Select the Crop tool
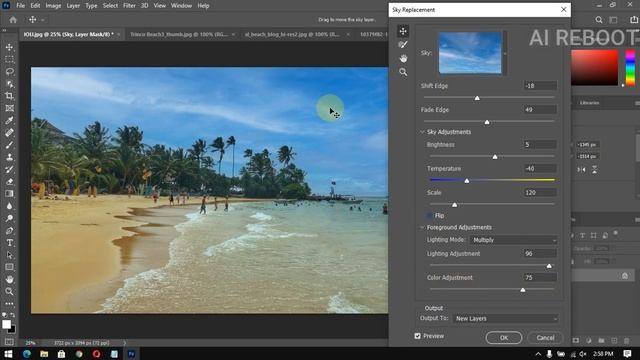 [9, 96]
